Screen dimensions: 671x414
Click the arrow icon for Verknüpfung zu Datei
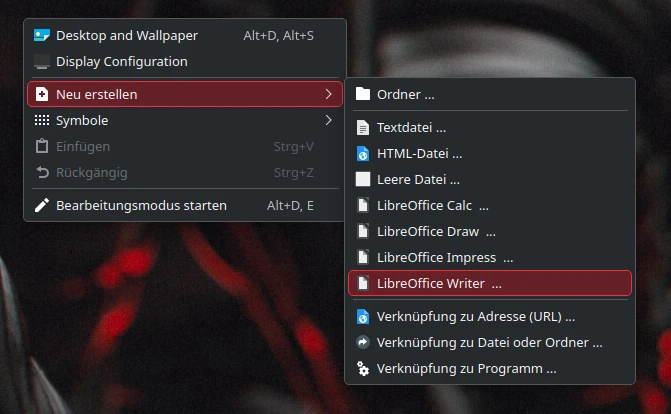(363, 343)
